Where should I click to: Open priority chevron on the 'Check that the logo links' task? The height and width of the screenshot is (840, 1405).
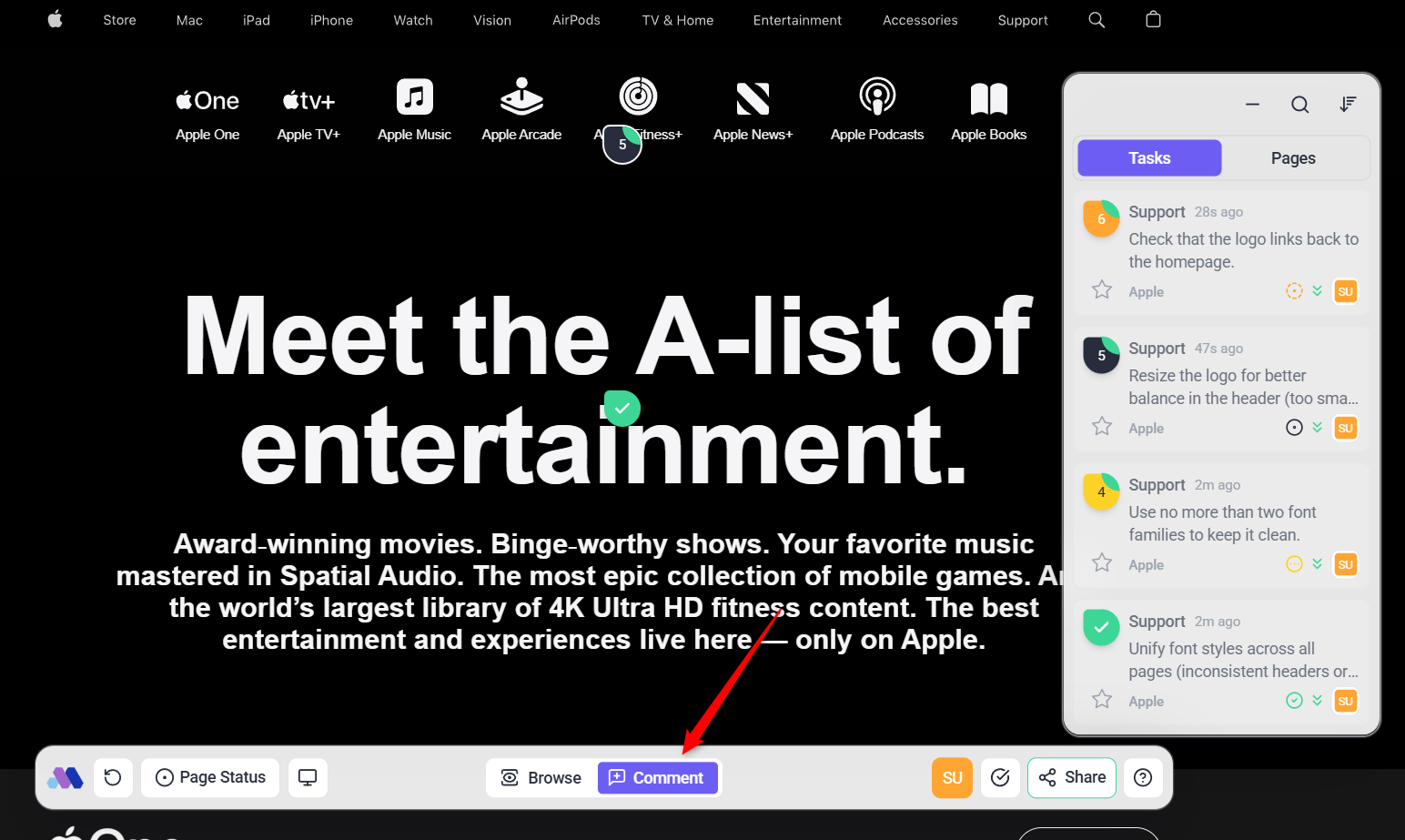pos(1317,291)
